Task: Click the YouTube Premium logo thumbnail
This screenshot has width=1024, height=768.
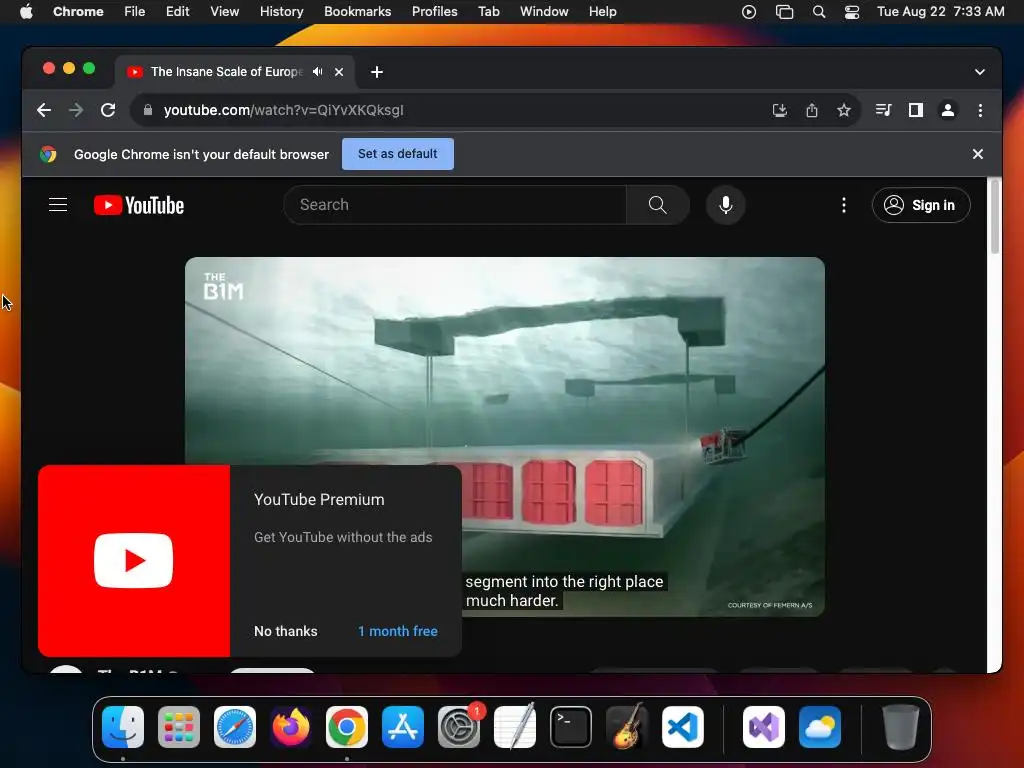Action: point(134,561)
